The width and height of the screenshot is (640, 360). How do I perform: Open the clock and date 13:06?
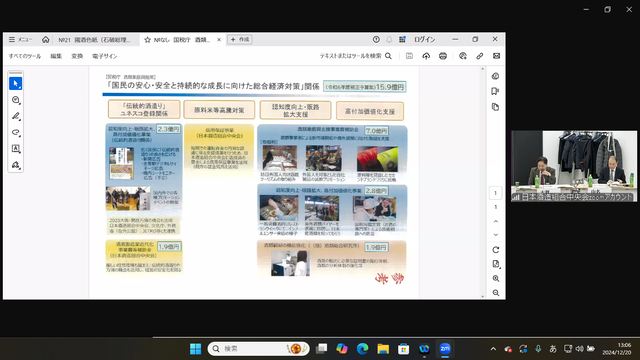pos(616,349)
